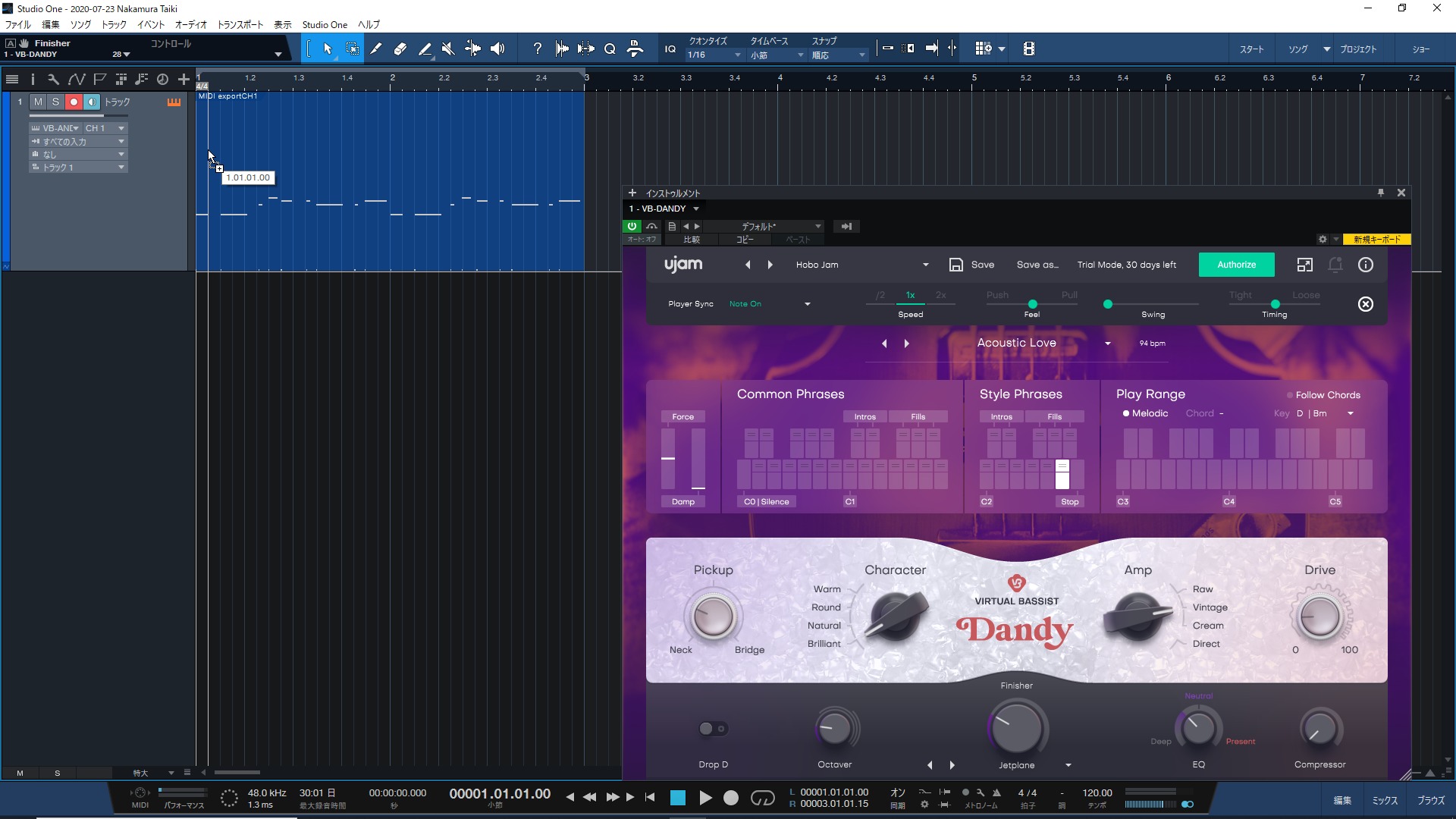The height and width of the screenshot is (819, 1456).
Task: Select the Listen speaker tool
Action: coord(497,49)
